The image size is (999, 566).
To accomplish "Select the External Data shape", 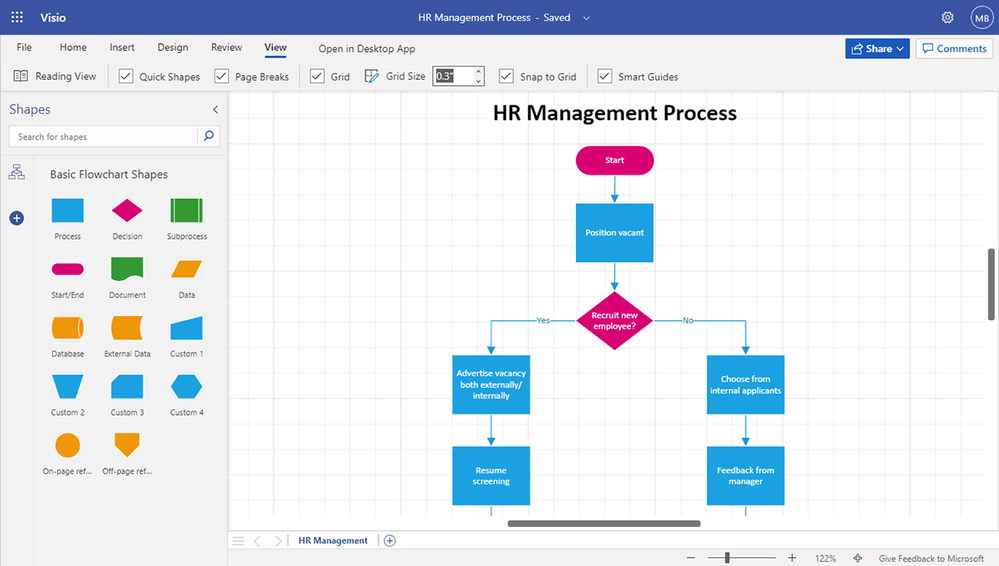I will pos(127,328).
